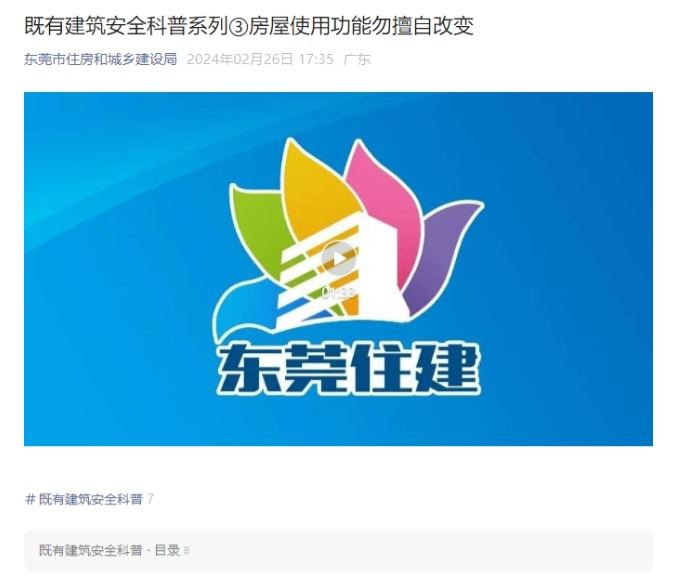This screenshot has height=588, width=683.
Task: Click the 东莞住建 logo text
Action: [348, 368]
